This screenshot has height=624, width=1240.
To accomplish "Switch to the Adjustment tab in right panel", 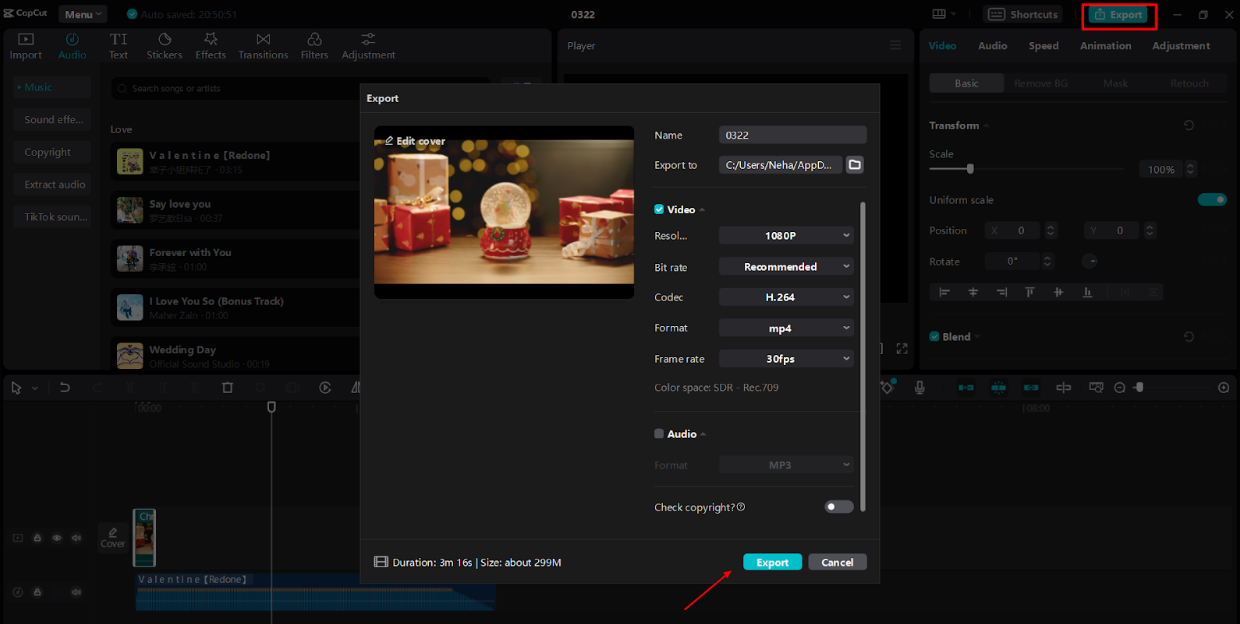I will [x=1181, y=46].
